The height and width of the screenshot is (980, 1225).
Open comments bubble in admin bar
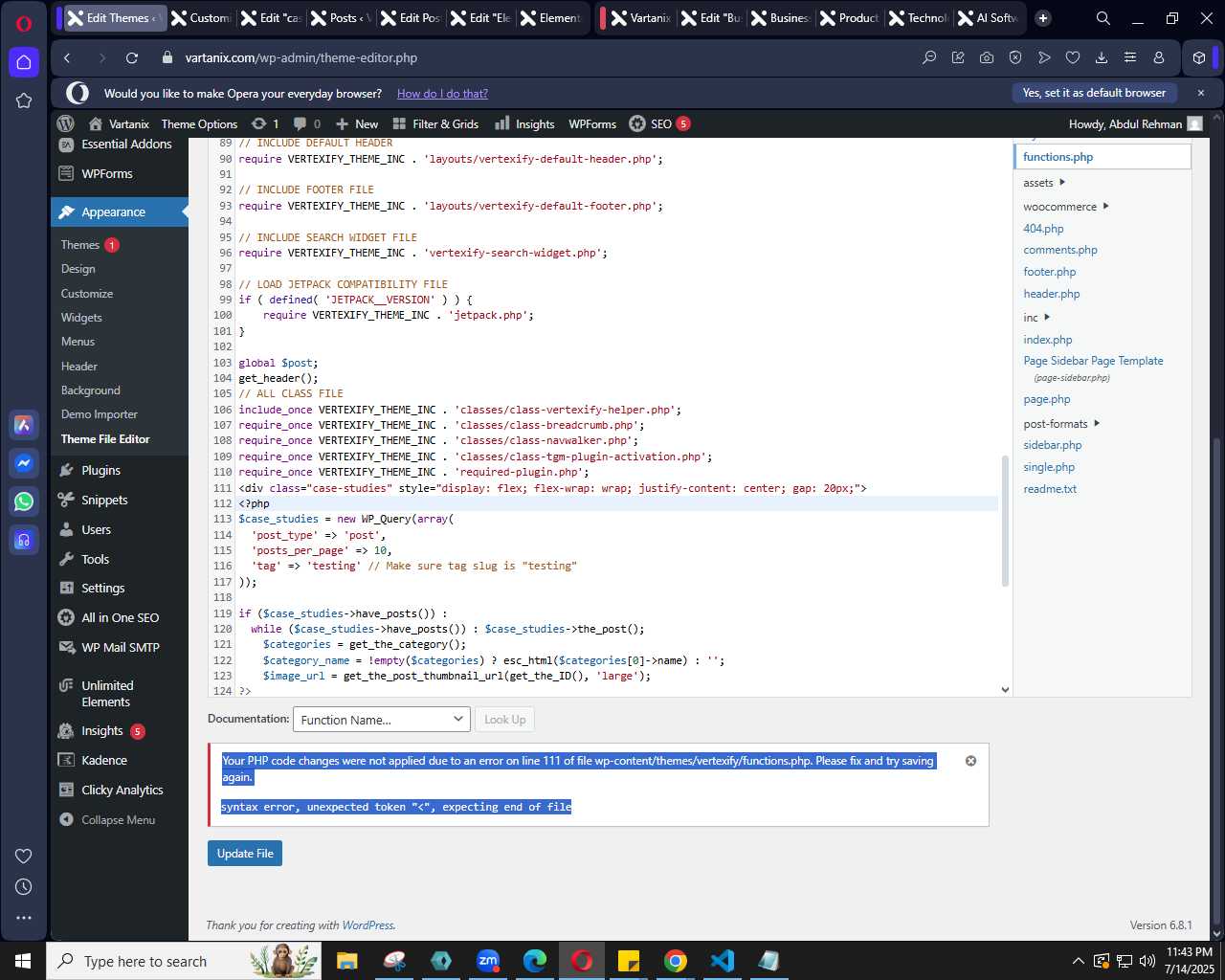(307, 123)
